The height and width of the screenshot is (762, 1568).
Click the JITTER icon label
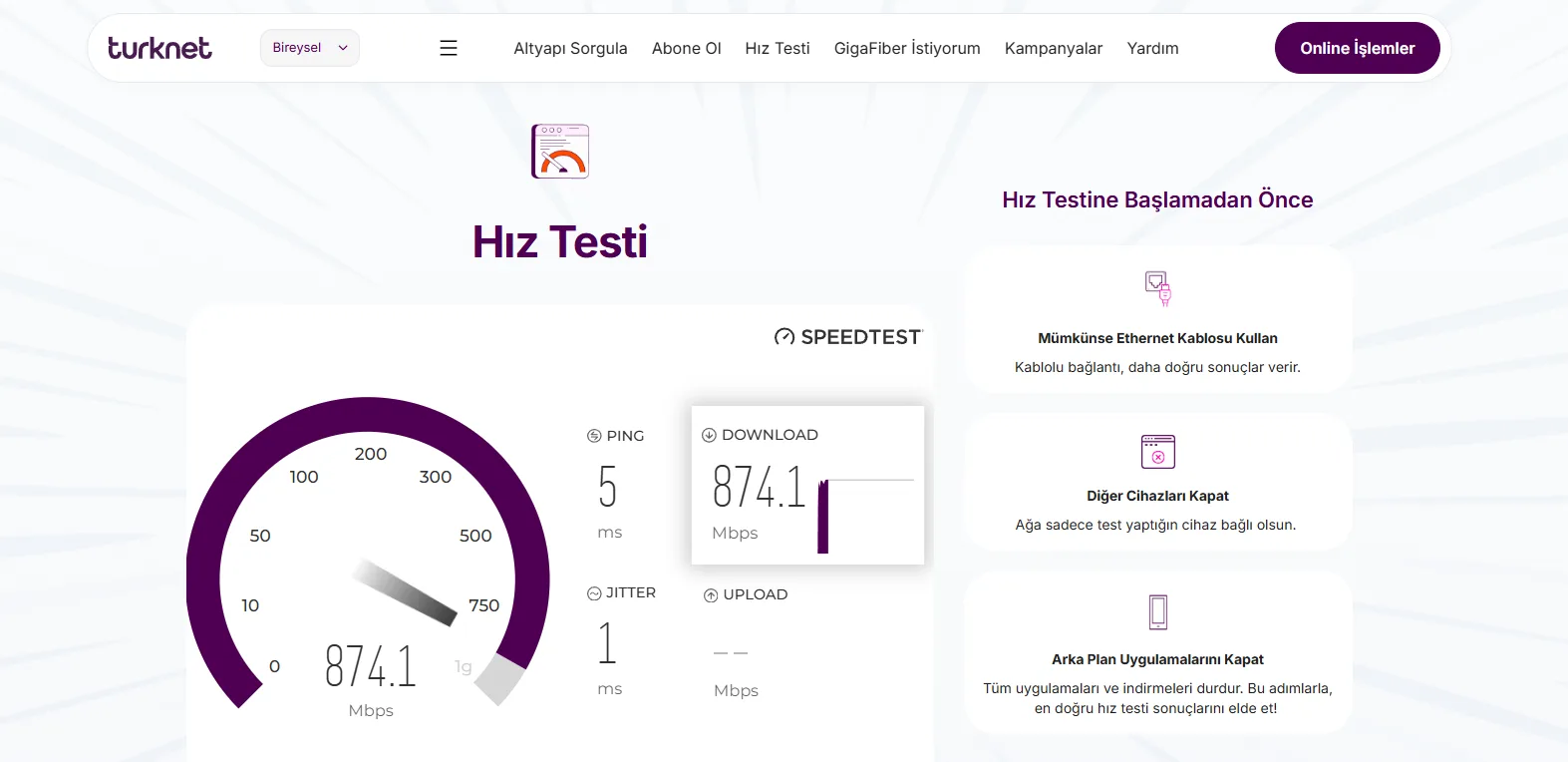594,593
